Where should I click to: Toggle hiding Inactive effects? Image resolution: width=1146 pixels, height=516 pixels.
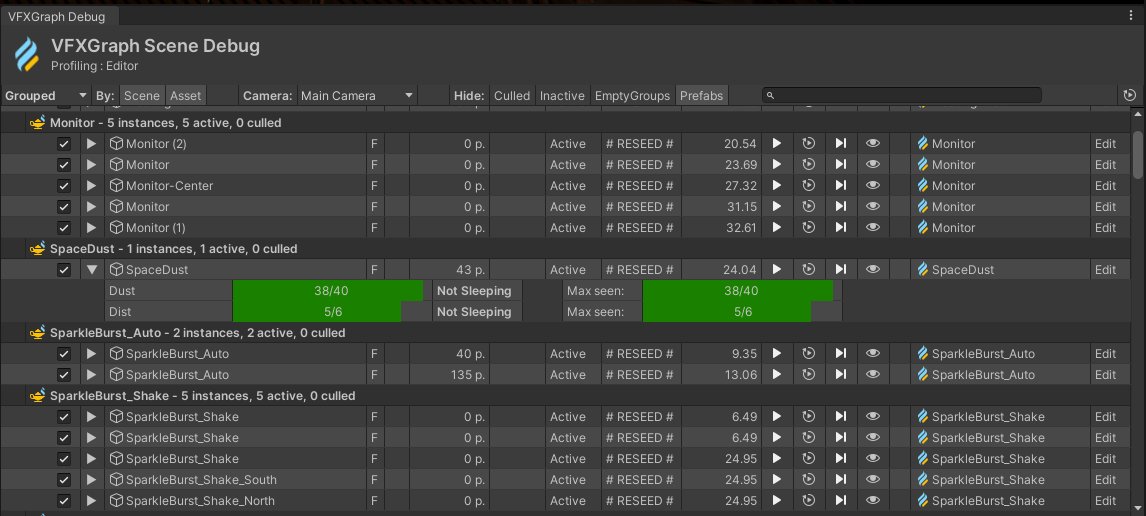pos(562,96)
